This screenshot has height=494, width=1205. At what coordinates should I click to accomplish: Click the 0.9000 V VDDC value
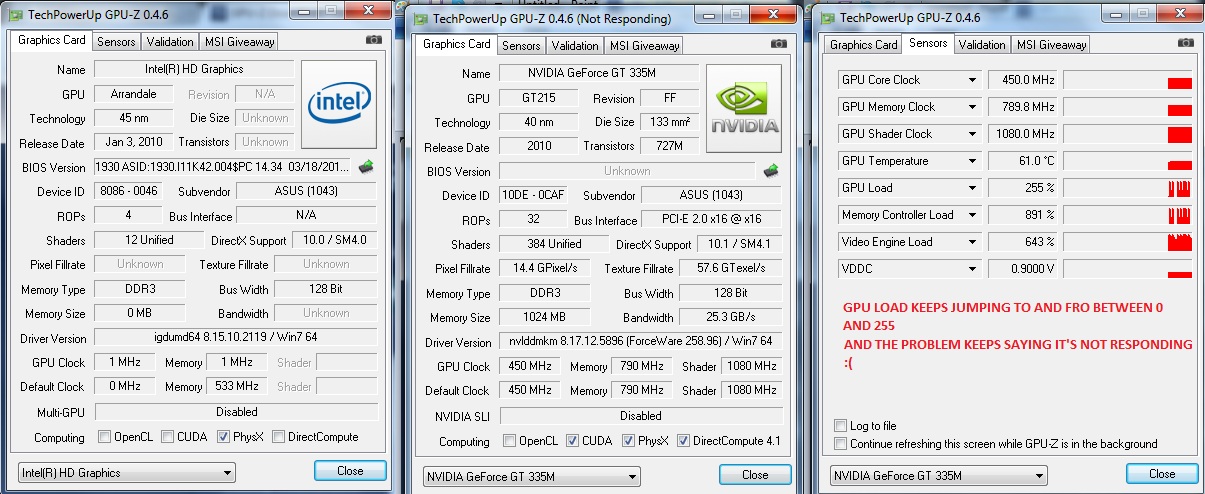[1023, 269]
